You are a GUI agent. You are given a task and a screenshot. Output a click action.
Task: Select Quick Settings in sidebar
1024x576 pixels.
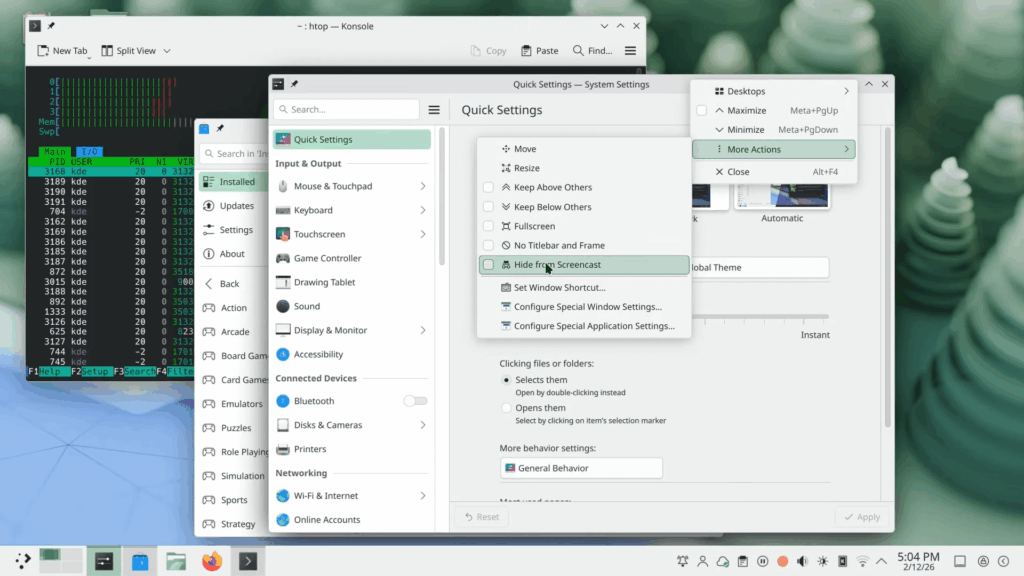(352, 140)
